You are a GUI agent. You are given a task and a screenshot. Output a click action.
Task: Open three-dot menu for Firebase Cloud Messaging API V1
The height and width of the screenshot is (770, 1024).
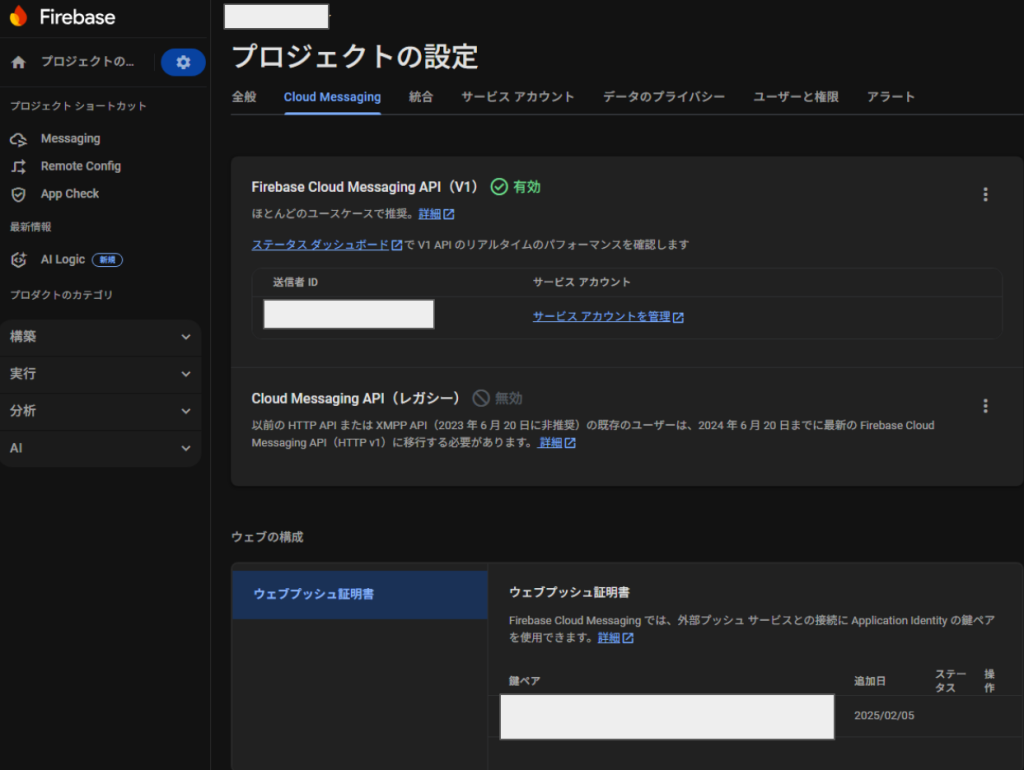pyautogui.click(x=985, y=195)
